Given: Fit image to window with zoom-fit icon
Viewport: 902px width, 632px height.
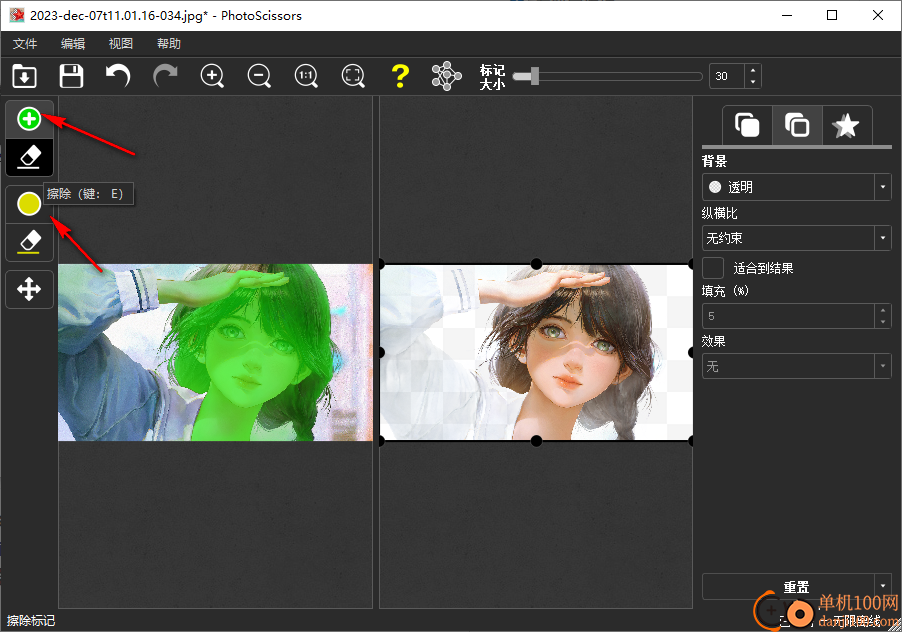Looking at the screenshot, I should point(353,76).
